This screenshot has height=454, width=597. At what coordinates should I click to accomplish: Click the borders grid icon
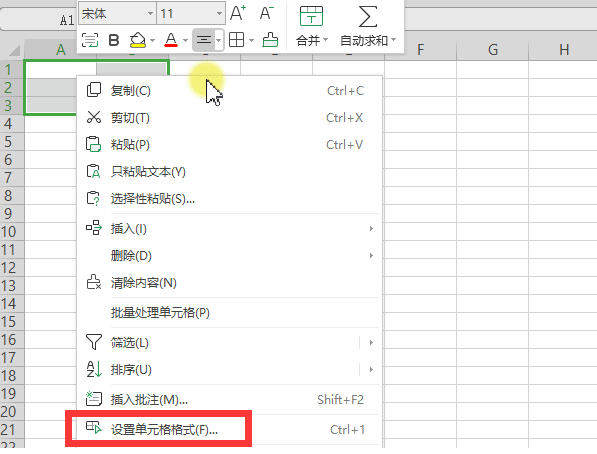click(x=236, y=40)
